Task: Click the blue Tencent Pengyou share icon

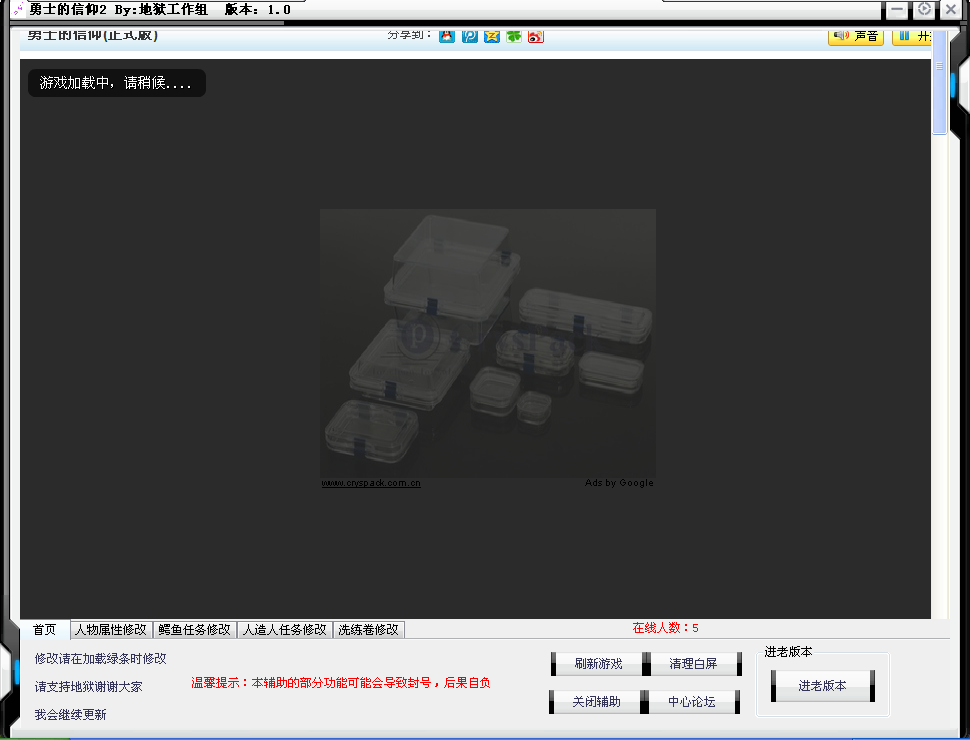Action: coord(469,36)
